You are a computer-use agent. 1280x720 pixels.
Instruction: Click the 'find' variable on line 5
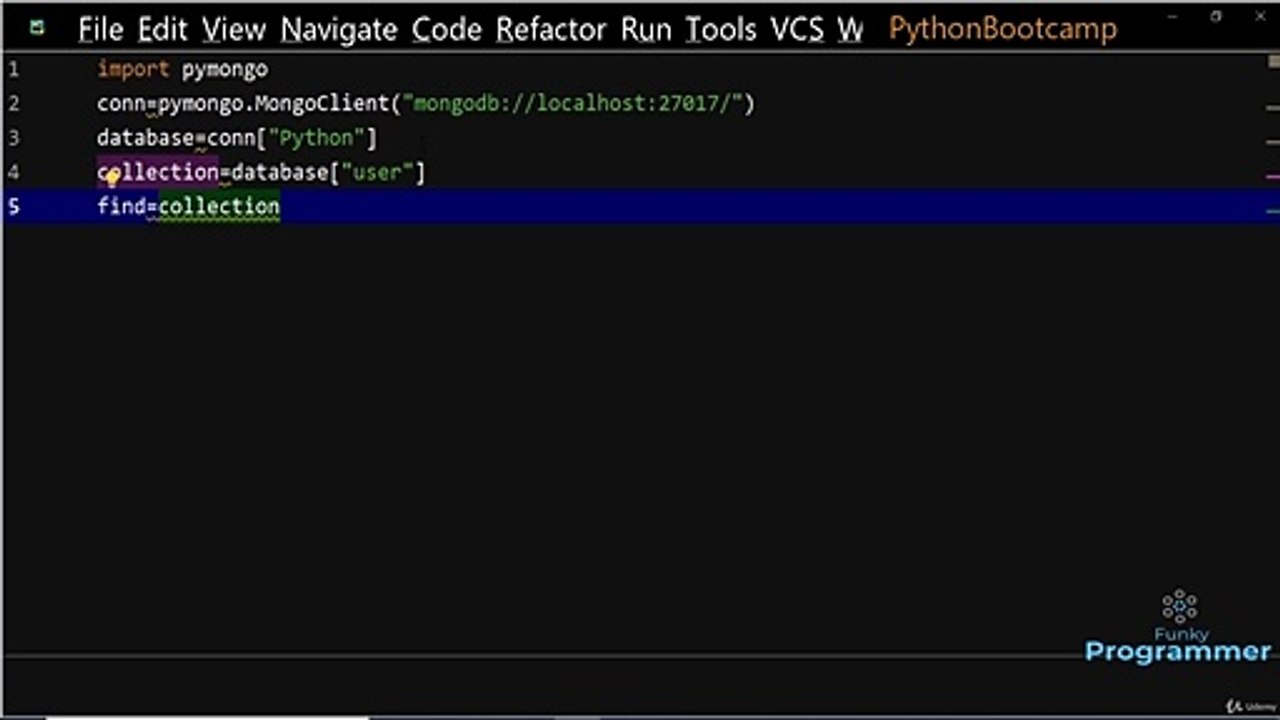(121, 206)
